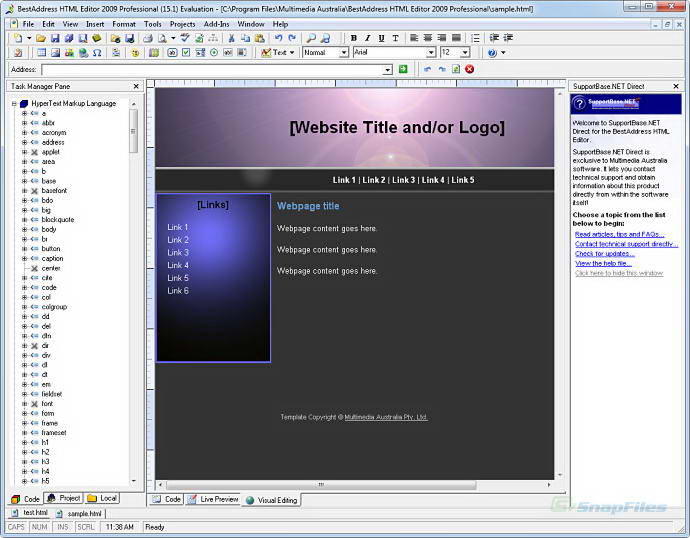Click Read articles, tips and FAQs link
Viewport: 690px width, 538px height.
619,234
